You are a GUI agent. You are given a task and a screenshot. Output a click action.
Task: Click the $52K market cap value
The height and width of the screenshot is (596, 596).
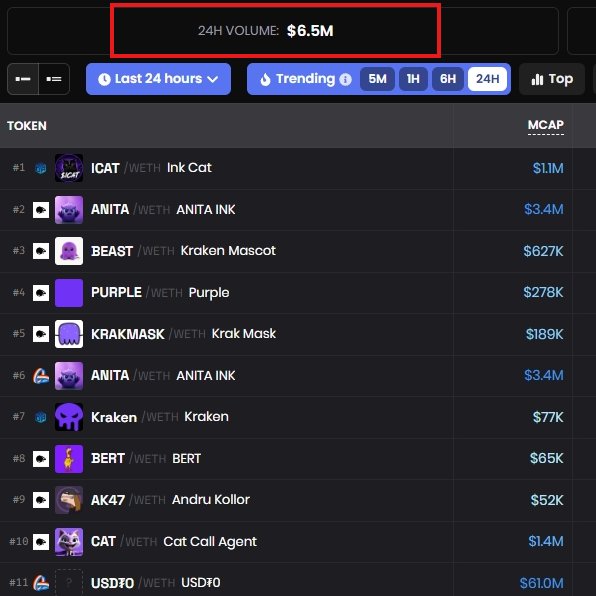[547, 500]
